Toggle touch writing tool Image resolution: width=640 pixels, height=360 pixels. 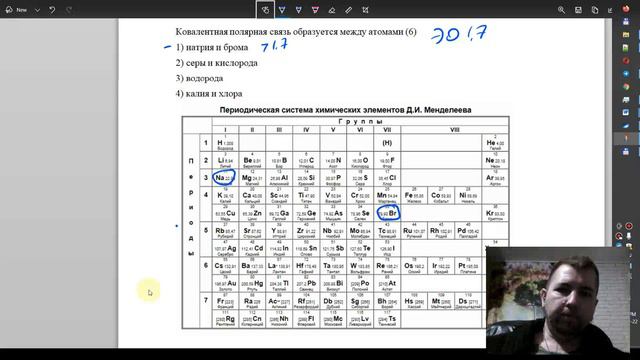pos(265,10)
